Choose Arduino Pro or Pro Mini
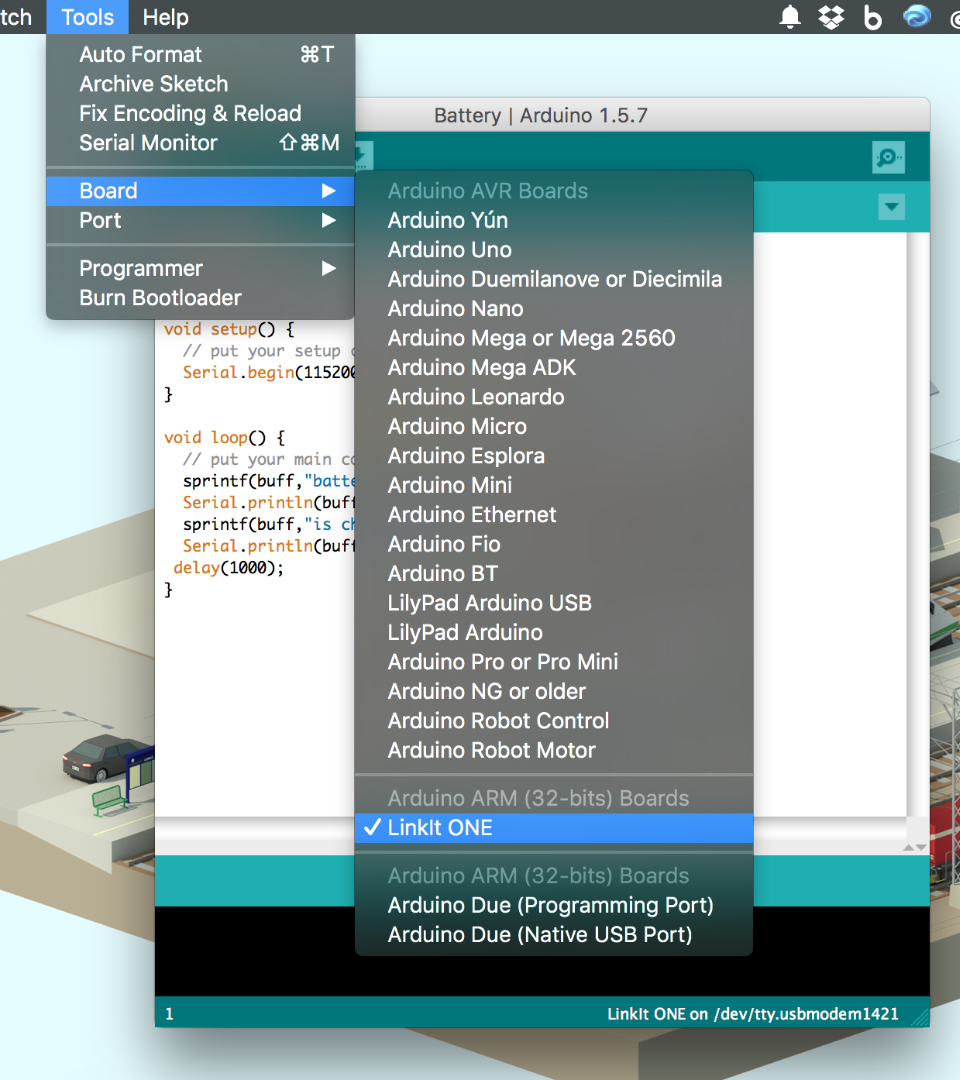 554,663
